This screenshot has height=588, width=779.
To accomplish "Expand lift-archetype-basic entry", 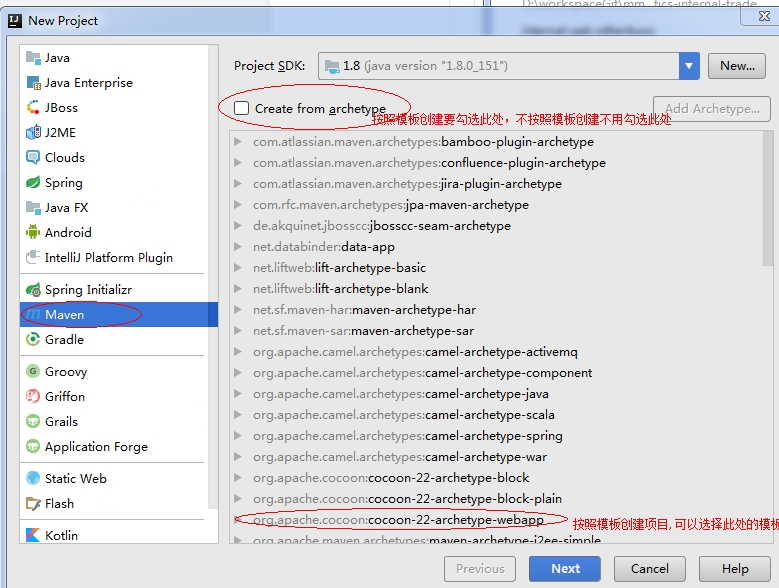I will click(x=238, y=268).
